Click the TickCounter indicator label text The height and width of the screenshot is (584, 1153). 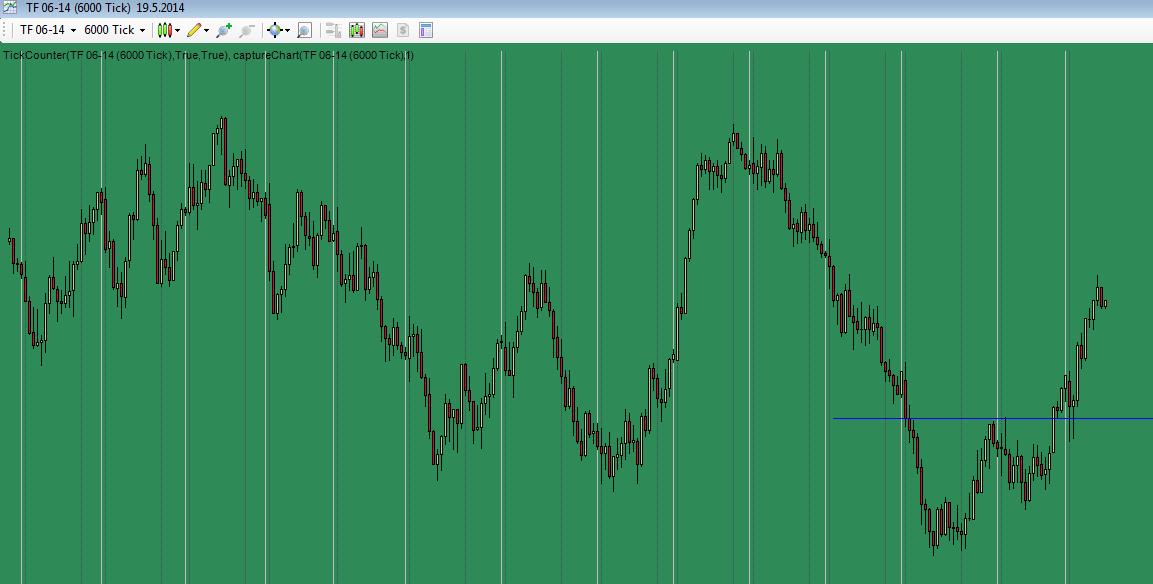pos(116,55)
